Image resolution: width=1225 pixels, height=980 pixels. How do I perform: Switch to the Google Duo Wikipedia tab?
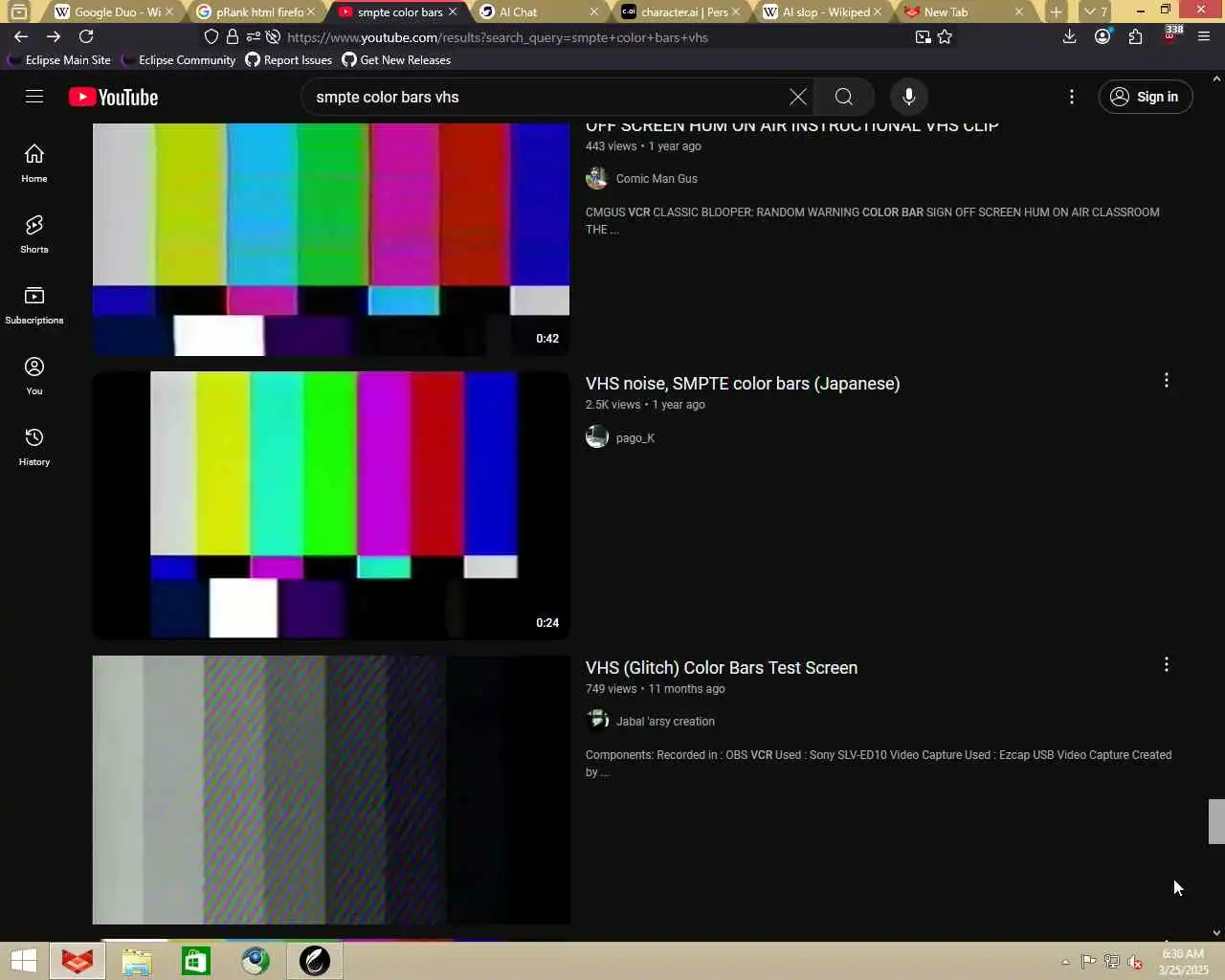[x=113, y=11]
